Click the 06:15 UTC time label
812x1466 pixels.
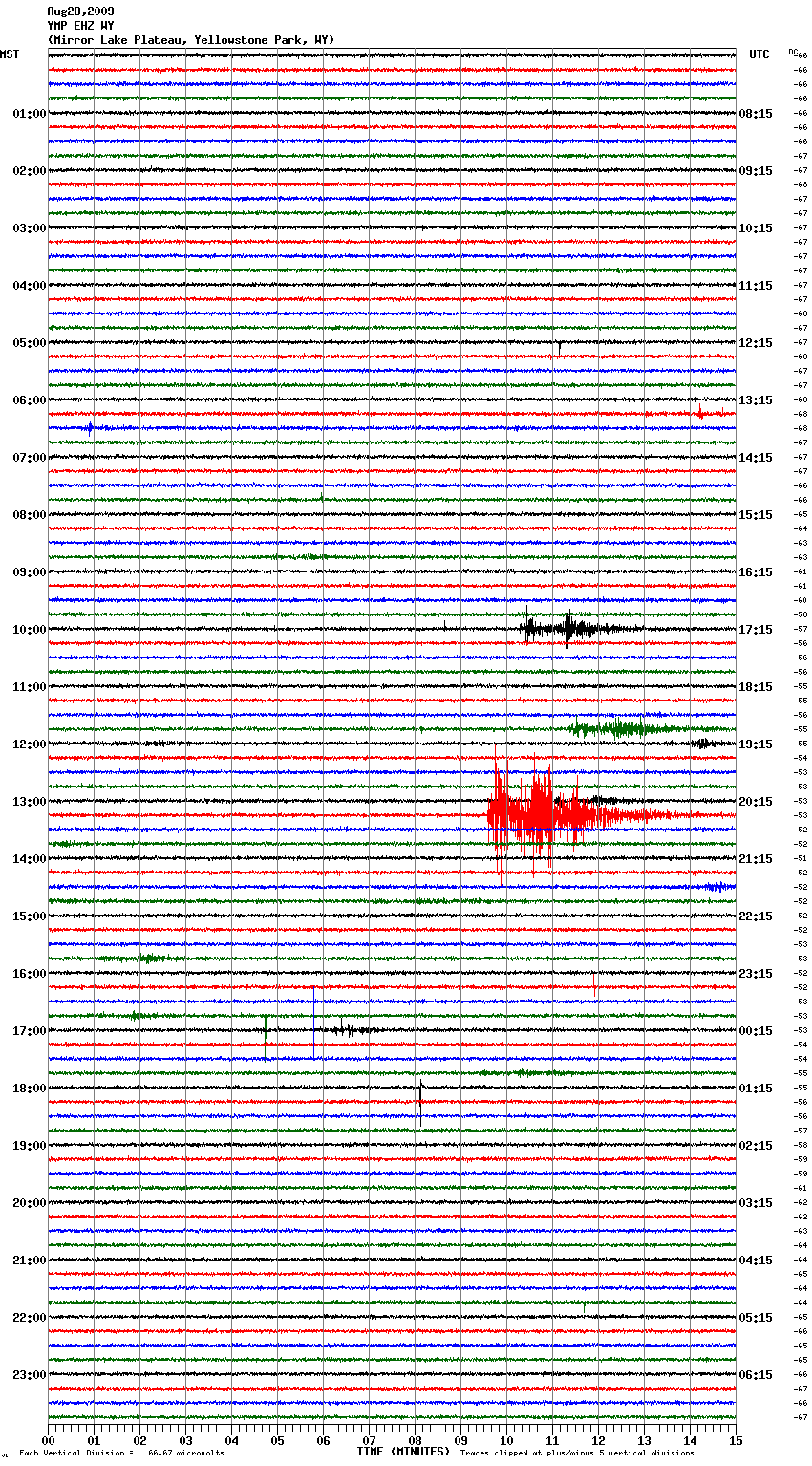click(756, 1375)
